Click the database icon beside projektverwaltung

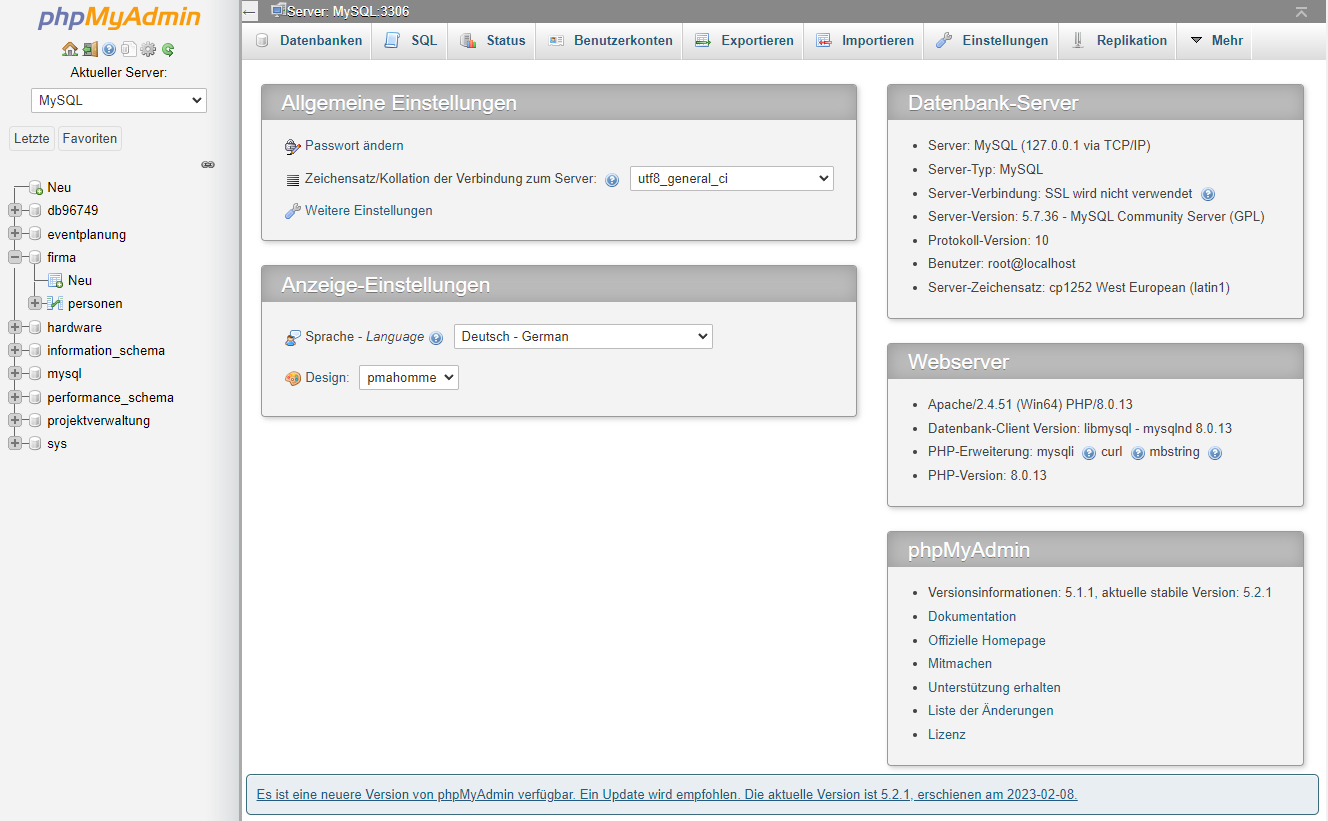click(x=35, y=421)
